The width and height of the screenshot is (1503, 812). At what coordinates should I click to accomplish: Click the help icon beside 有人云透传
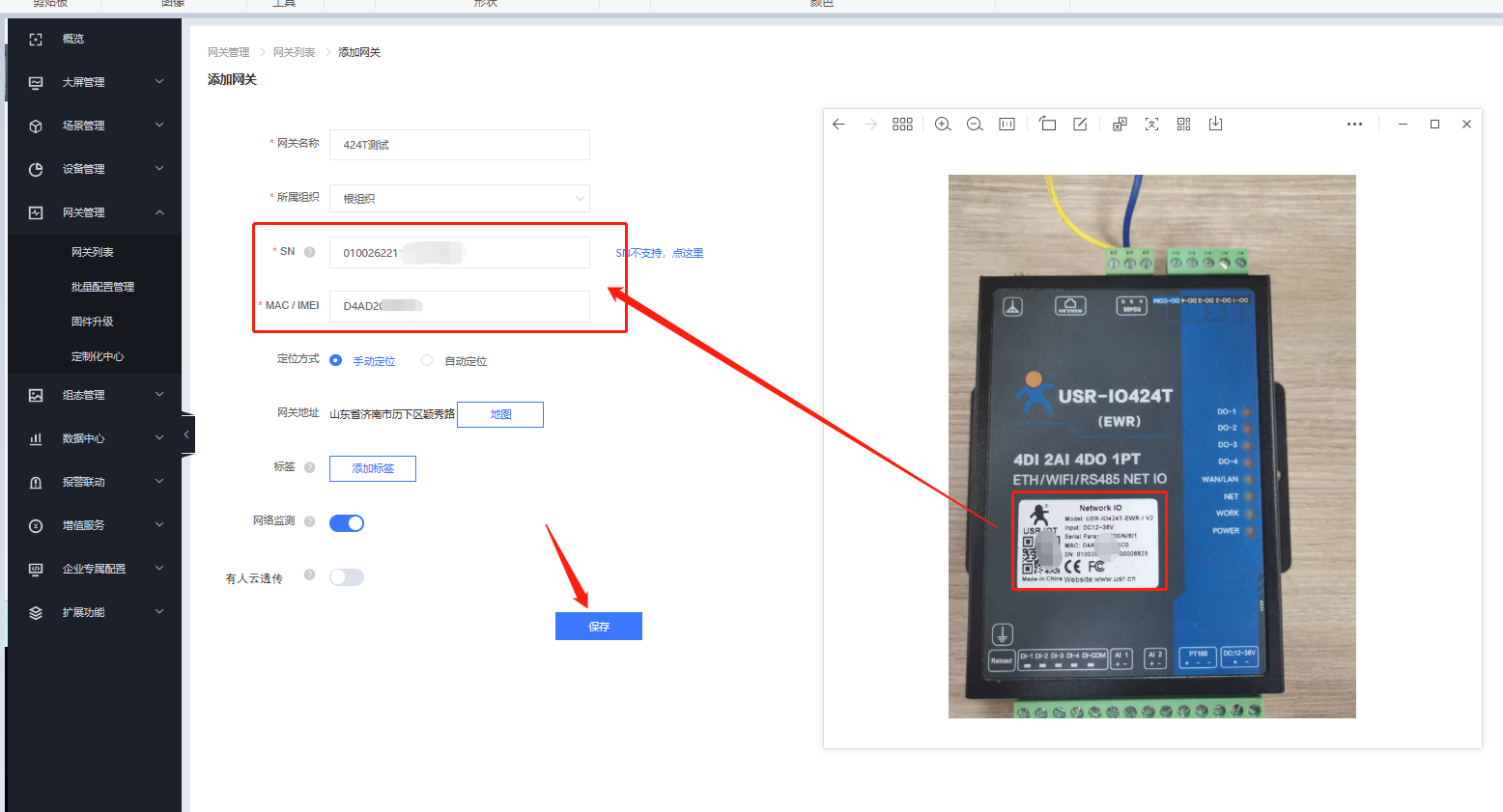[x=310, y=575]
